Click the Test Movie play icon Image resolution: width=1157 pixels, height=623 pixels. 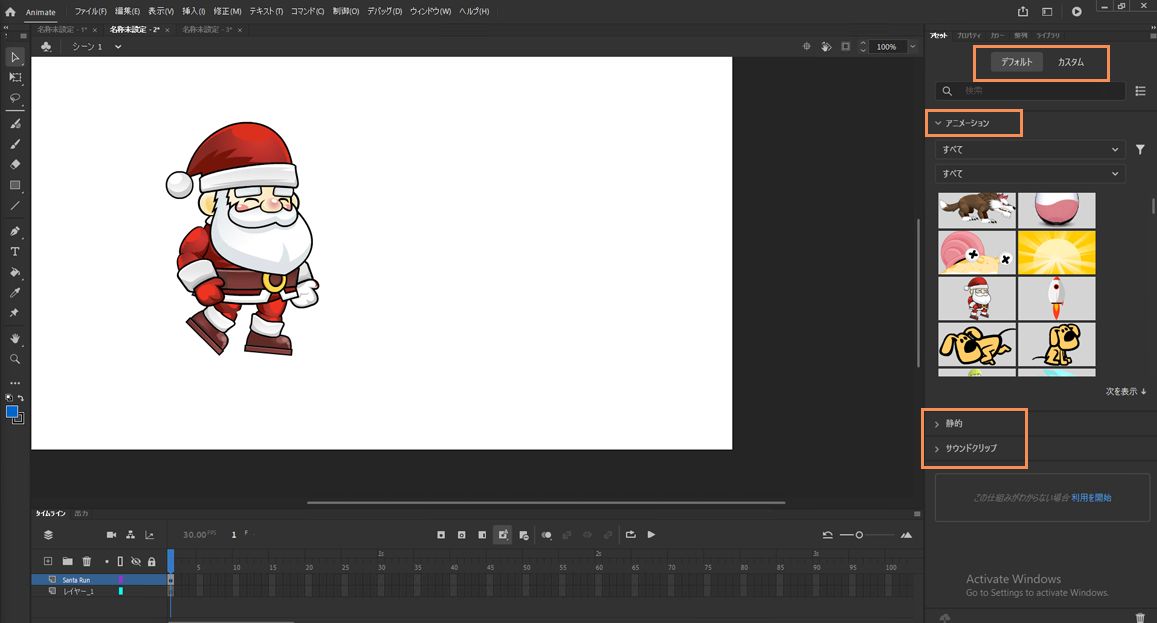1077,11
